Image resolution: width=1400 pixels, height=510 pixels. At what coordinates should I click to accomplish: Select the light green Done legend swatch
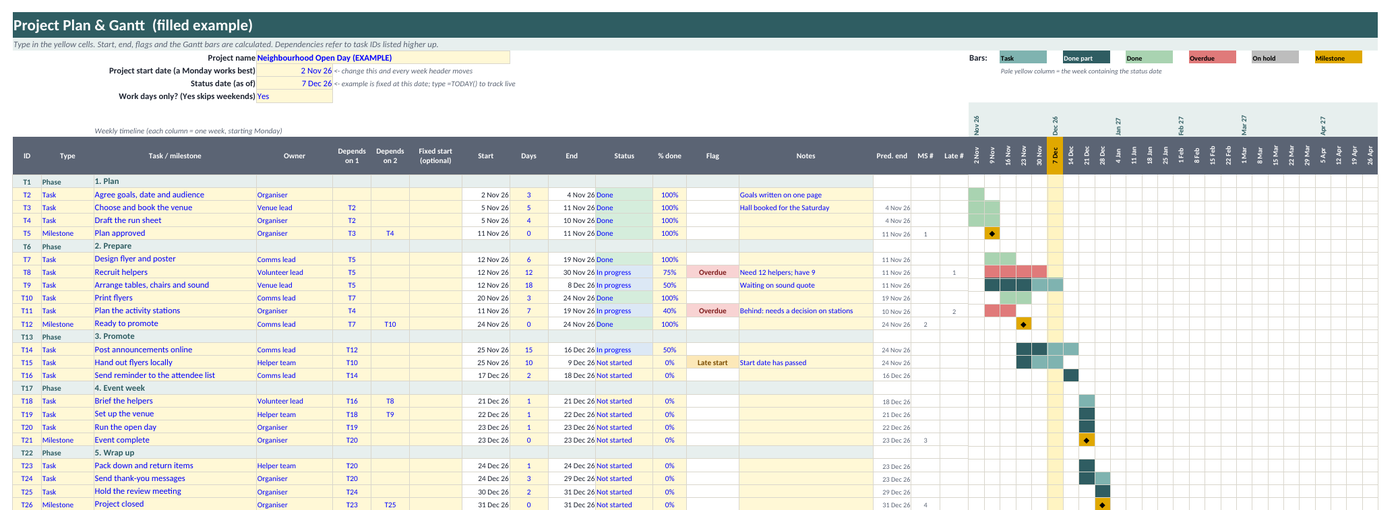point(1149,58)
